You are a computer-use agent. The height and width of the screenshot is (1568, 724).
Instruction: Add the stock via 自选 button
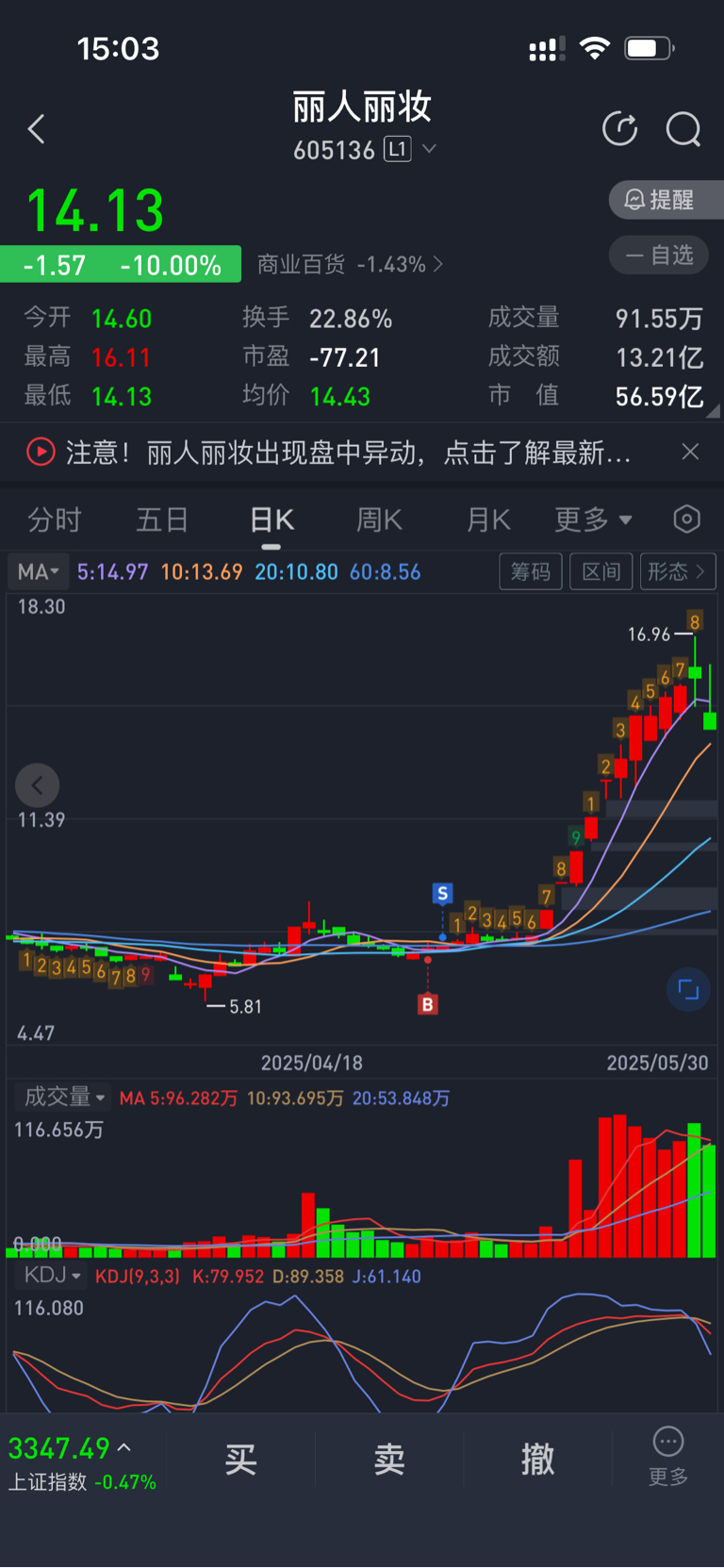pos(659,255)
